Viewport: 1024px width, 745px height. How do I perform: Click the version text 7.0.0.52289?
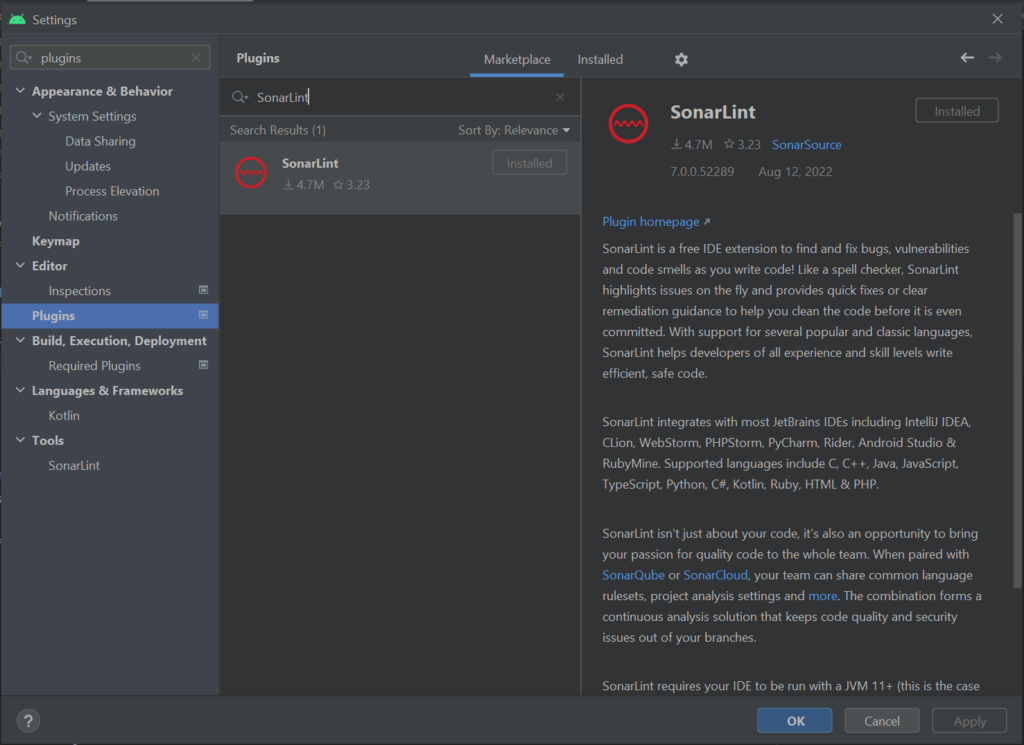[x=702, y=172]
